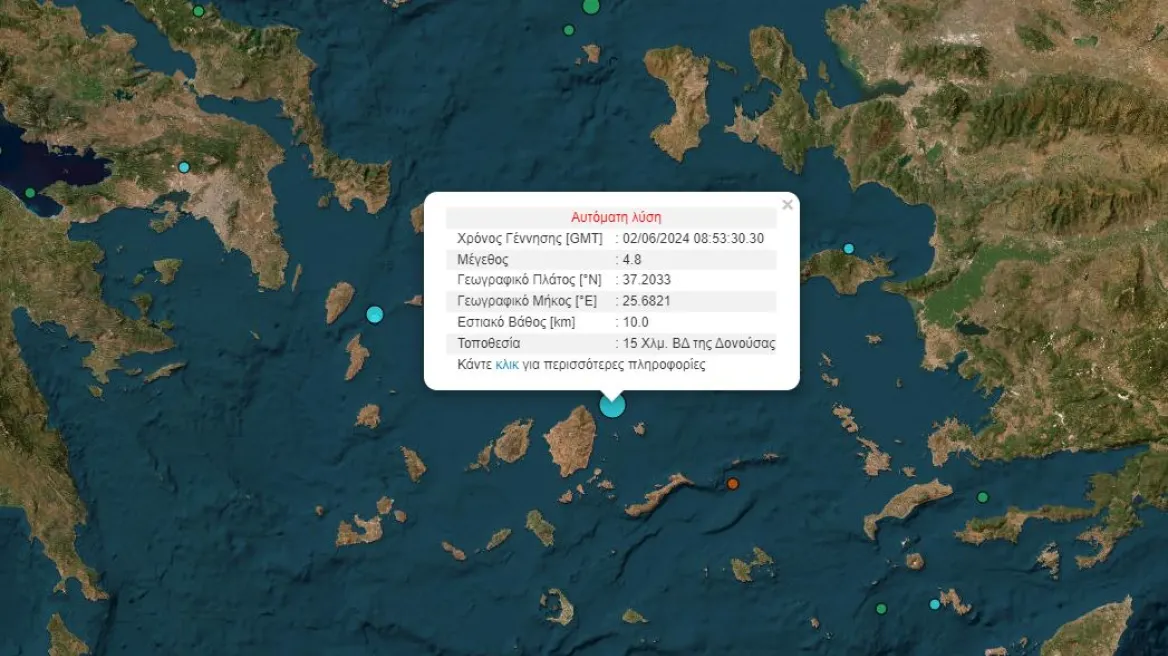The width and height of the screenshot is (1168, 656).
Task: Select the earthquake marker over Athens
Action: (x=183, y=166)
